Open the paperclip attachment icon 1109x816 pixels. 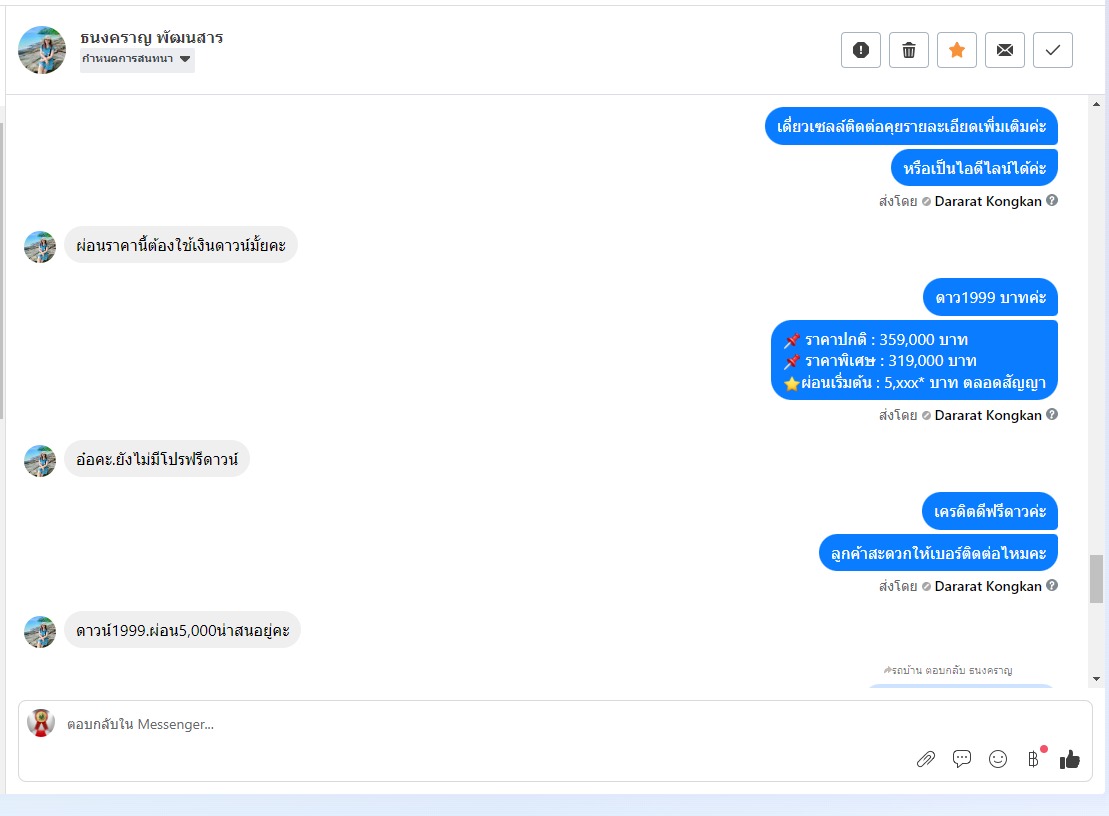(926, 759)
